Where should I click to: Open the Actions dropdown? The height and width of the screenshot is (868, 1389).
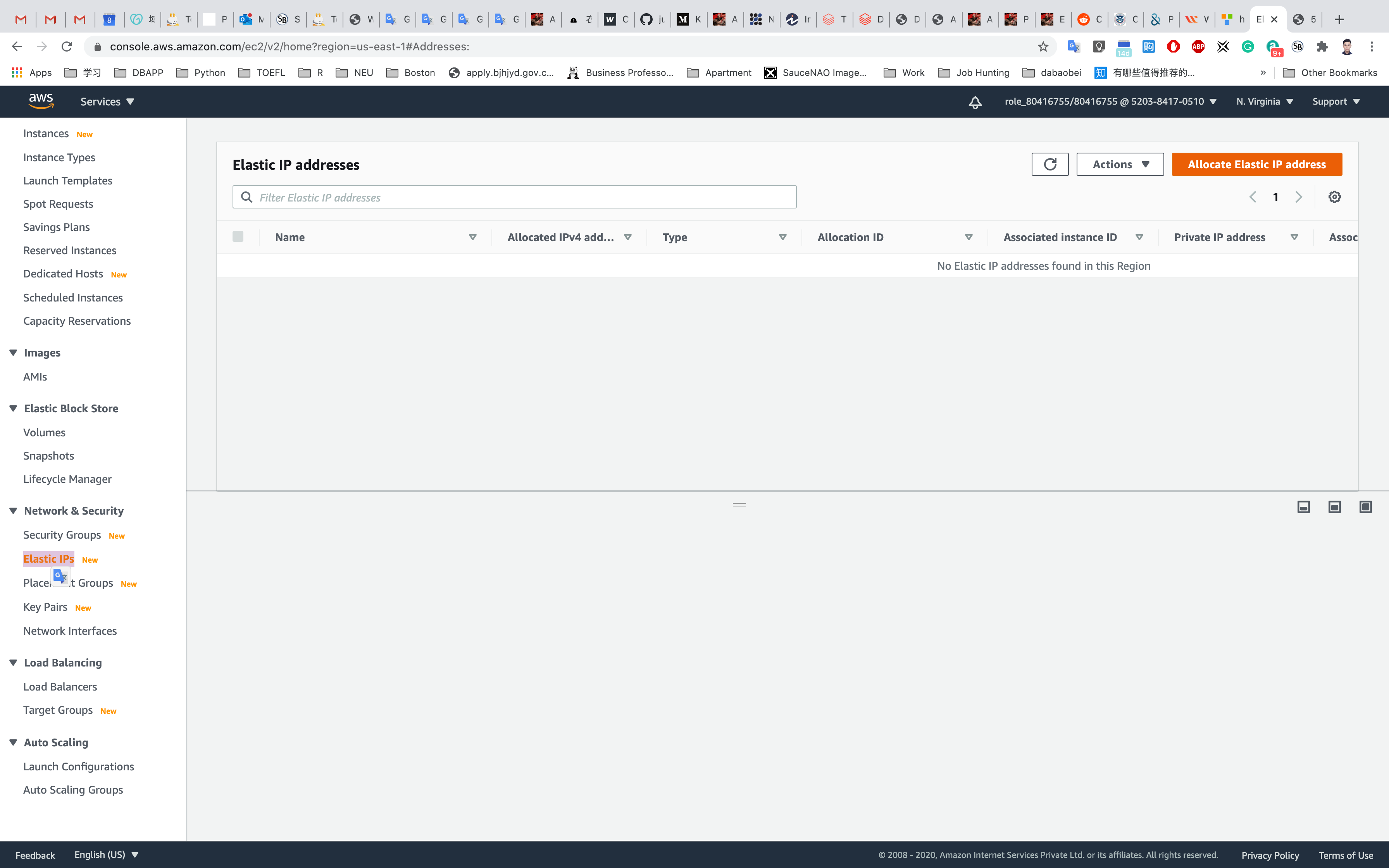coord(1120,164)
